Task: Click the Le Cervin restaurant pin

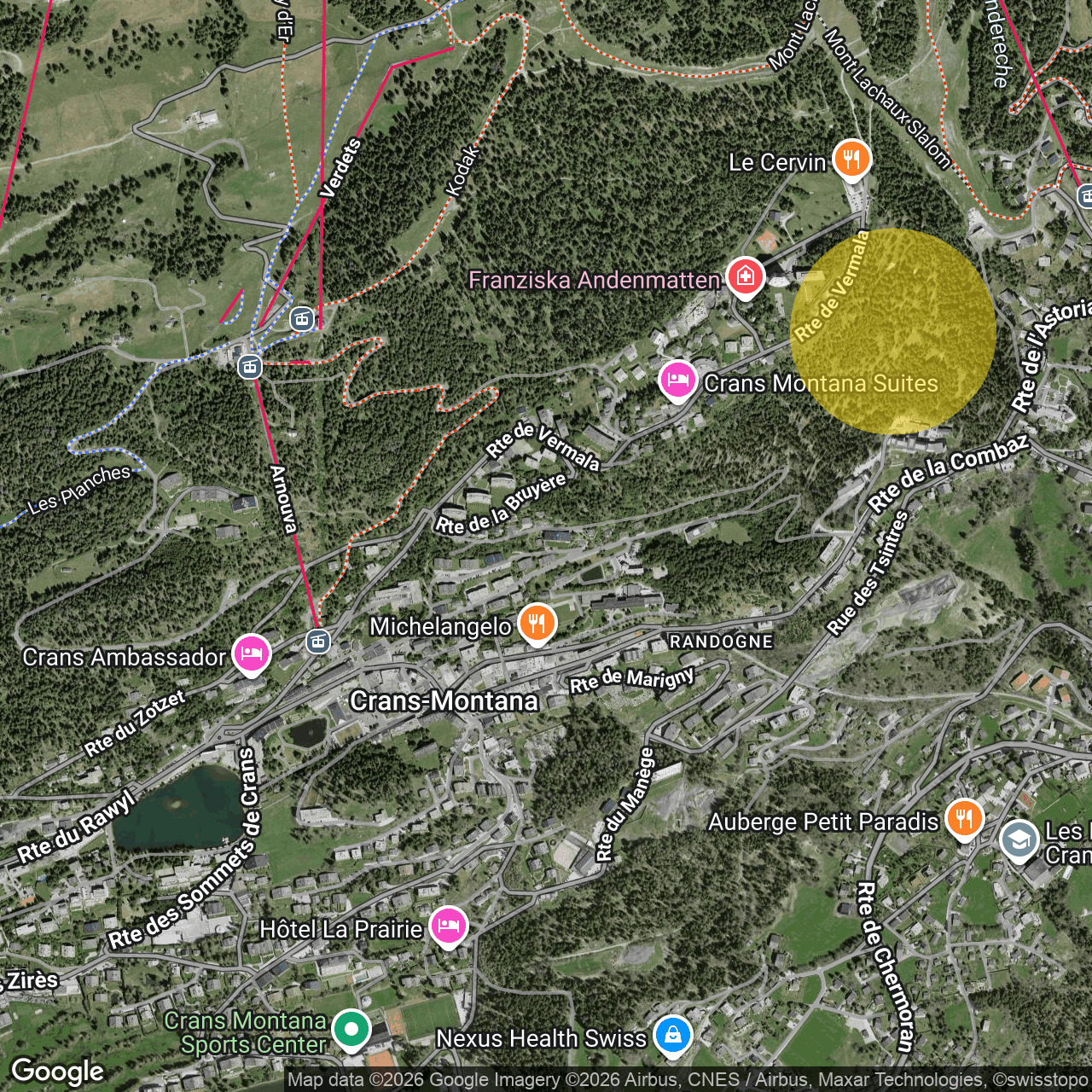Action: [851, 160]
